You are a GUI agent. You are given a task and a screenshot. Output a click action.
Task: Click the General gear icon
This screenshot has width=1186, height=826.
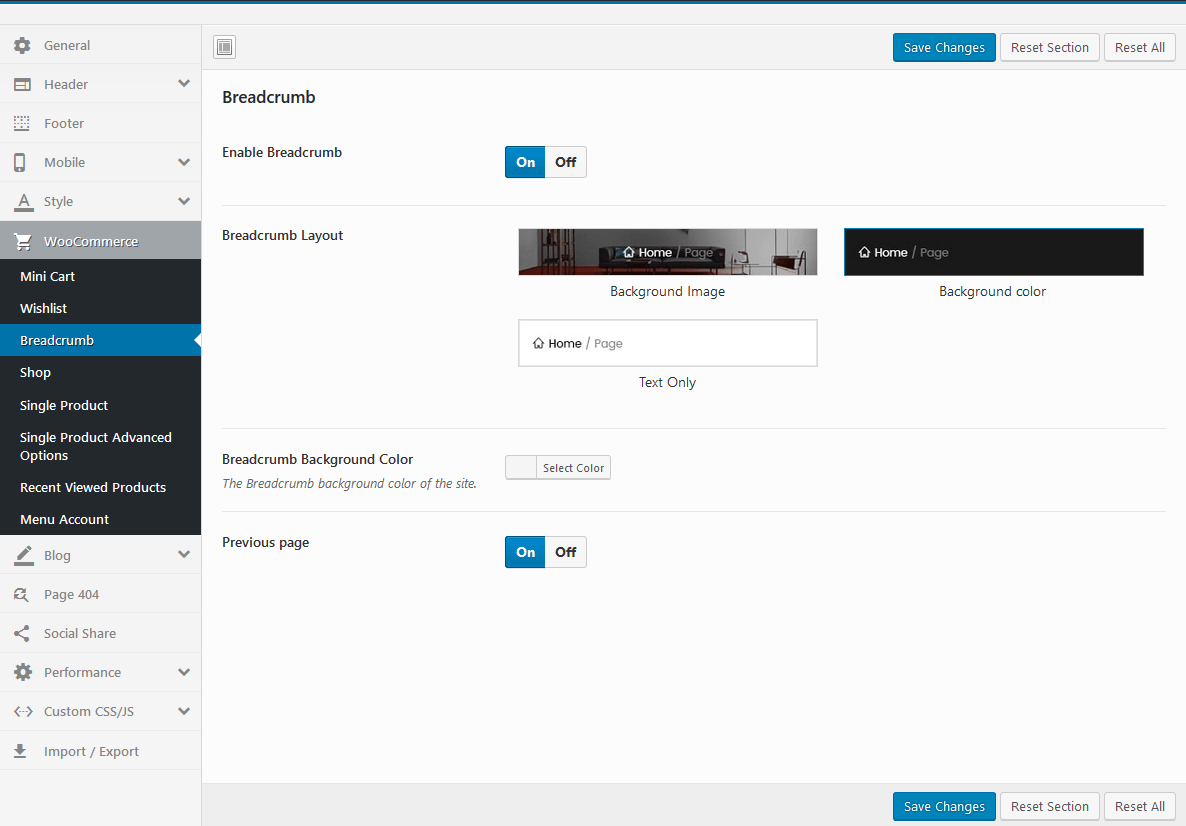22,45
